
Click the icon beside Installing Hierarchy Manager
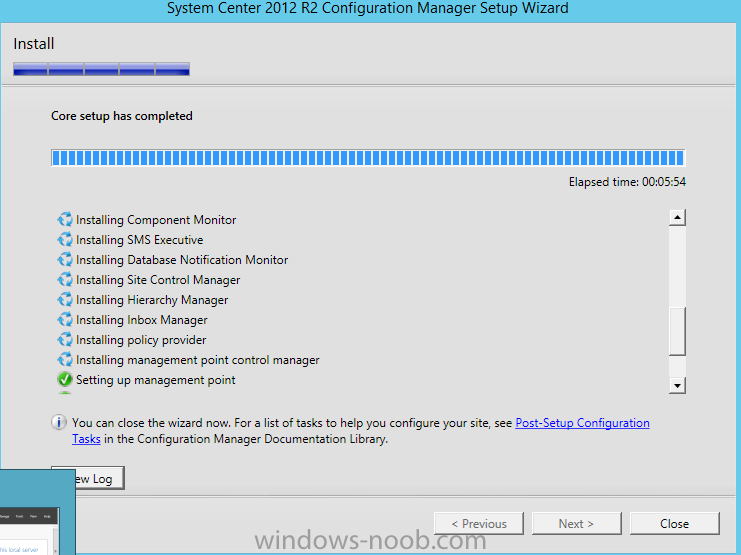[x=65, y=299]
